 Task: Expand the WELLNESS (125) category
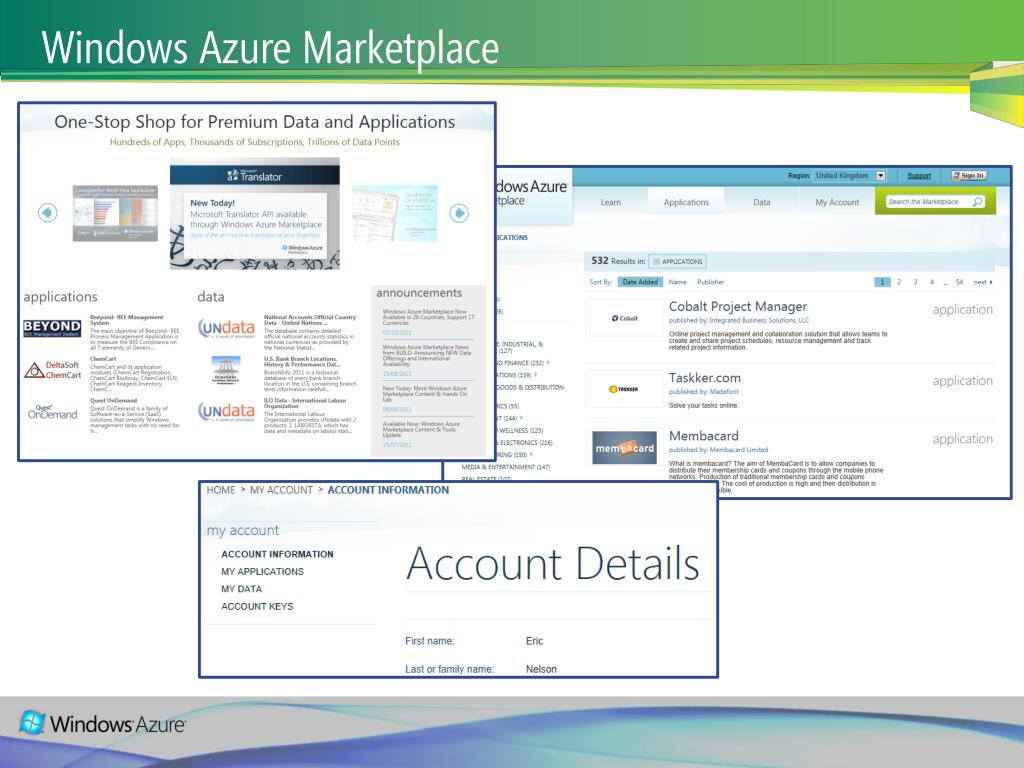(520, 430)
